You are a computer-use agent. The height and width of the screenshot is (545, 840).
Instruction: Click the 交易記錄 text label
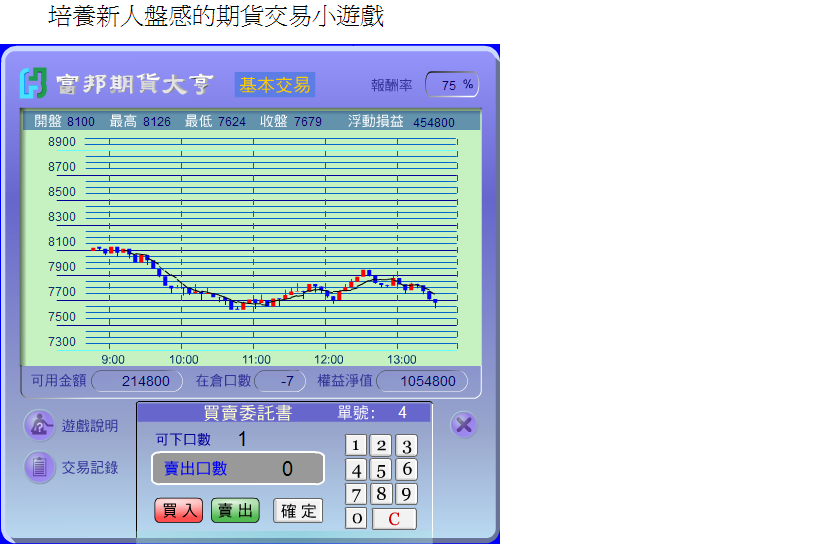(90, 468)
